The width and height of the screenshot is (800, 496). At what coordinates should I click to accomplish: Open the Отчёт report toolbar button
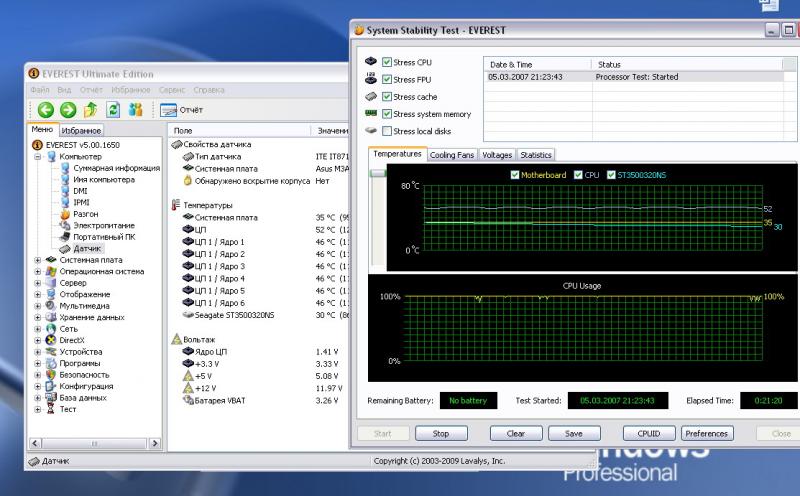click(x=182, y=110)
